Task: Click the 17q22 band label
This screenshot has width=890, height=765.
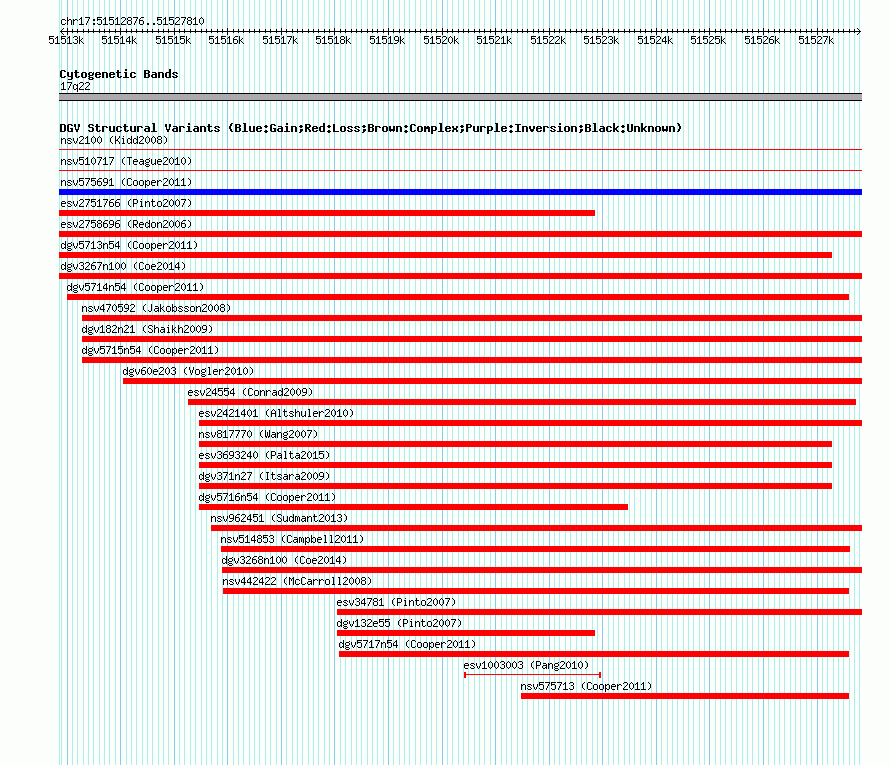Action: pyautogui.click(x=75, y=86)
